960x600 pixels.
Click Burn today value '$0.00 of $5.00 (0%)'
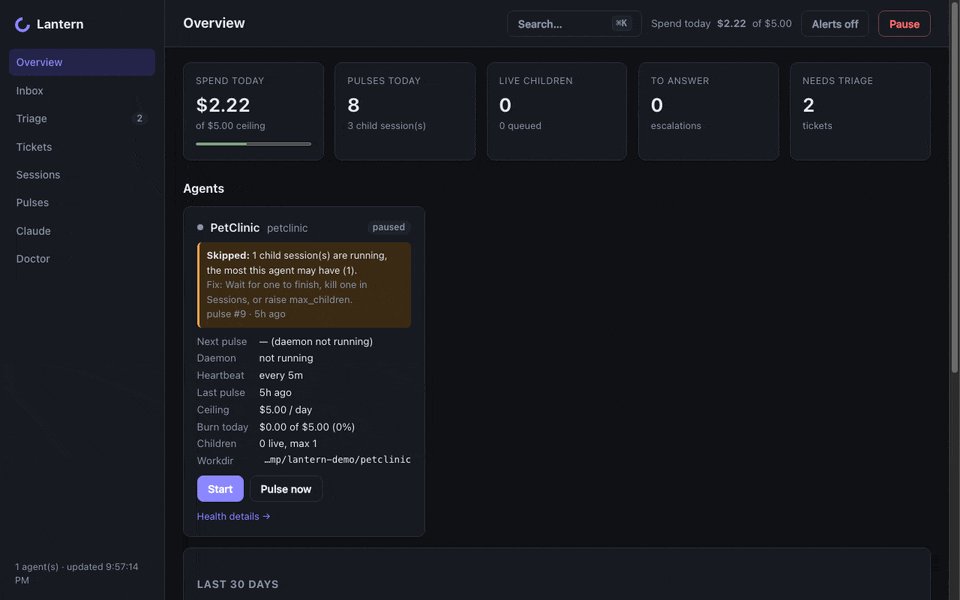(307, 427)
